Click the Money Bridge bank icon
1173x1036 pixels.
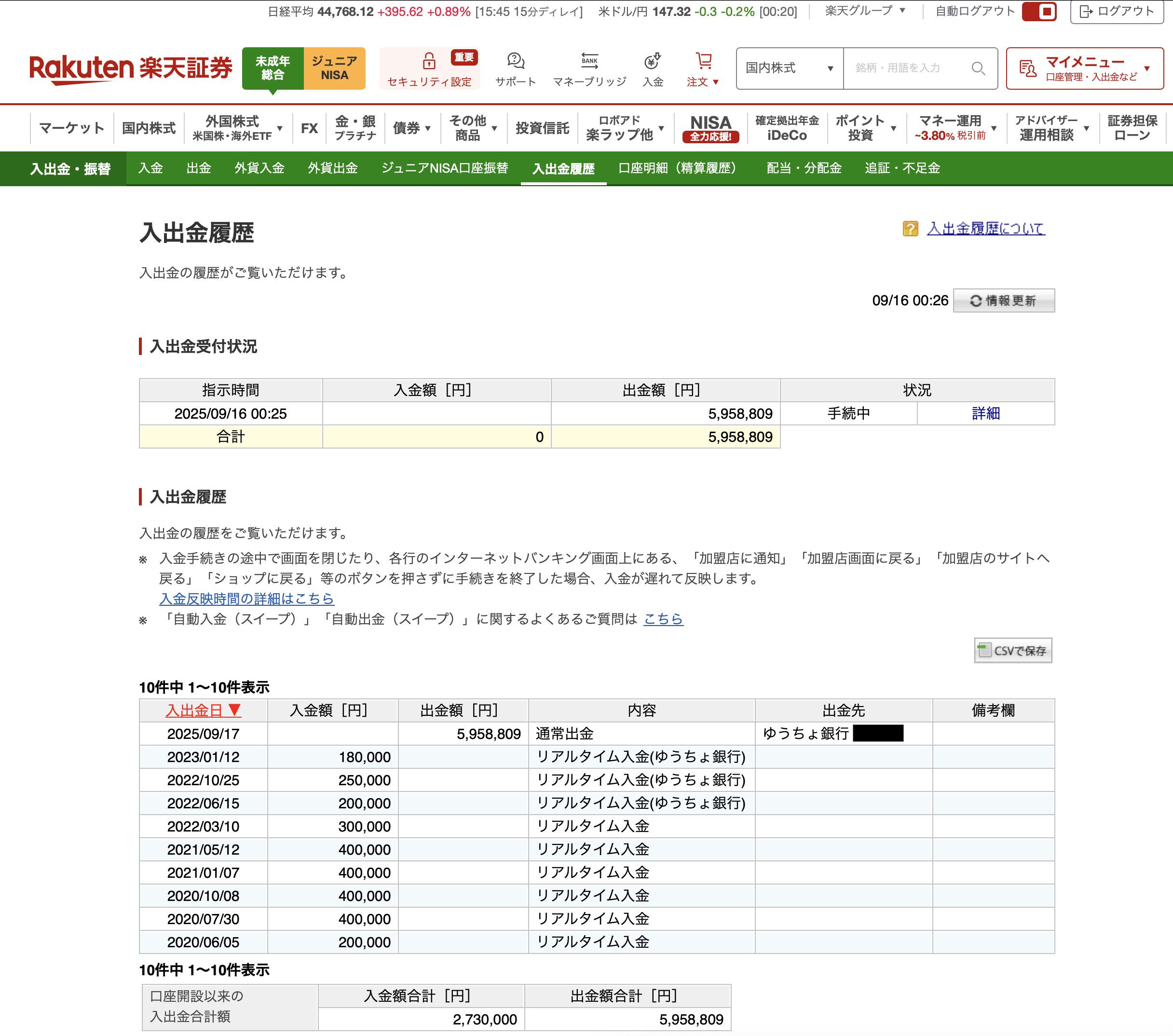pos(589,61)
